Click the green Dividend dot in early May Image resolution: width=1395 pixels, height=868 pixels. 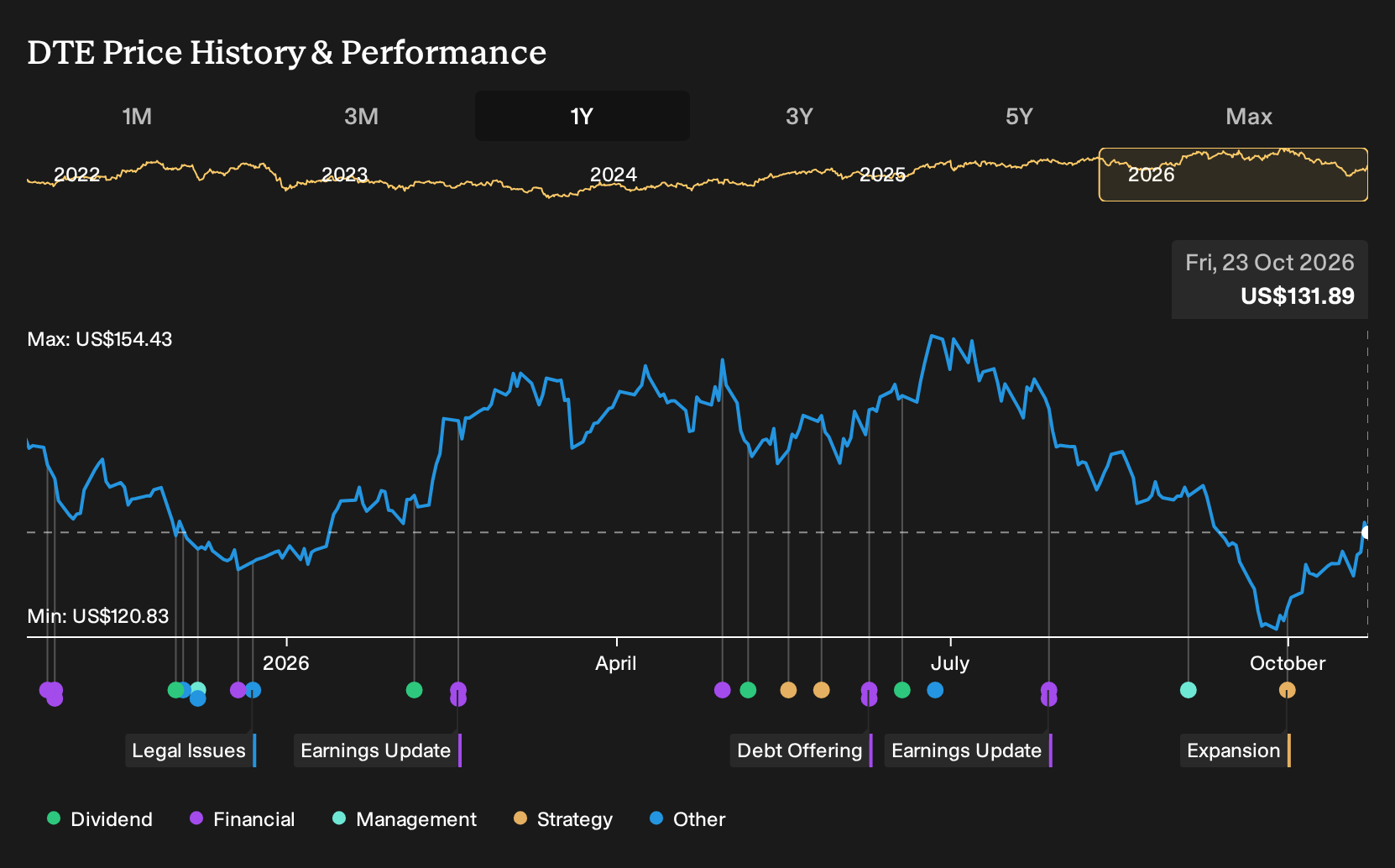click(x=748, y=690)
